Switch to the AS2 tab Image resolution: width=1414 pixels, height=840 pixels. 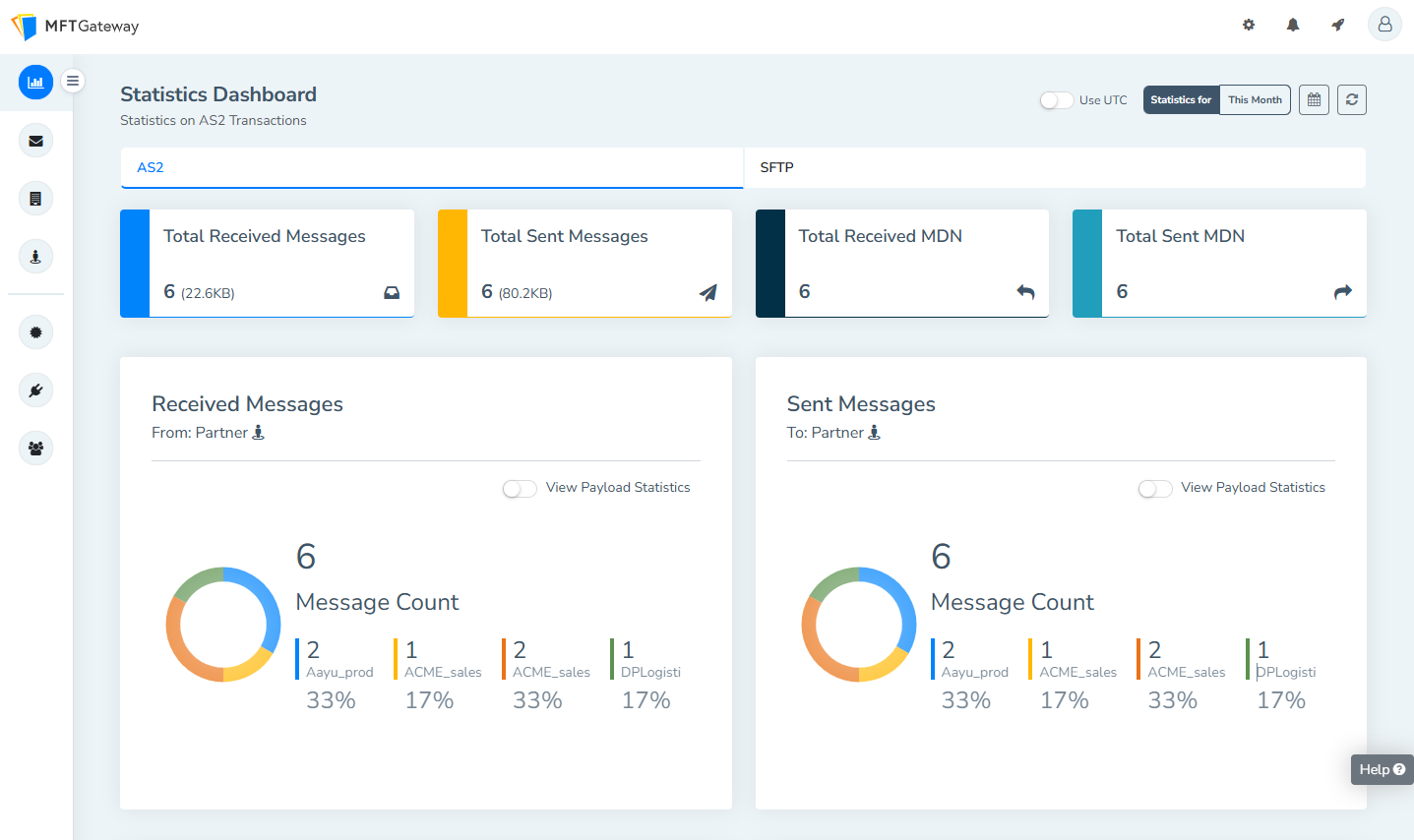pyautogui.click(x=432, y=167)
